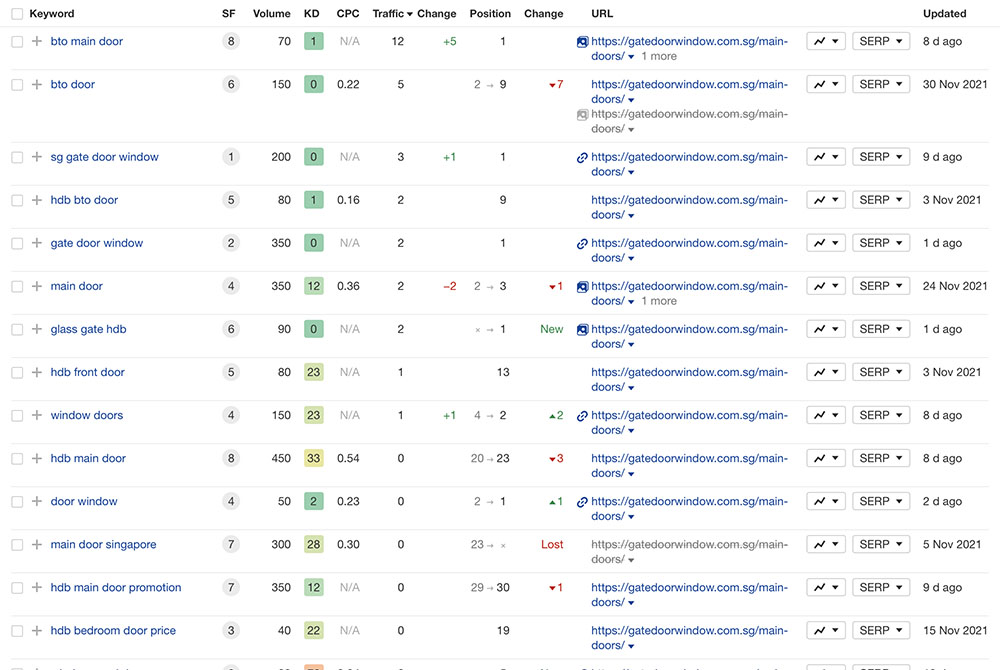Open the trend chart button for 'bto door'
The height and width of the screenshot is (670, 1000).
coord(826,85)
